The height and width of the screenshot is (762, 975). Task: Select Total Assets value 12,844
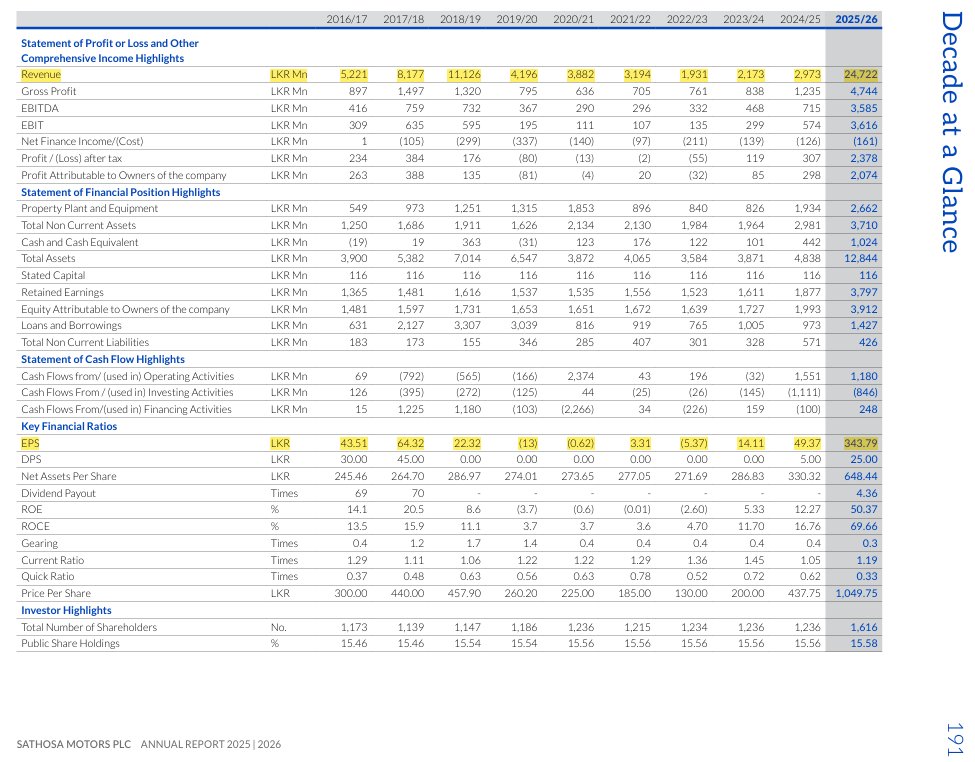pos(861,258)
